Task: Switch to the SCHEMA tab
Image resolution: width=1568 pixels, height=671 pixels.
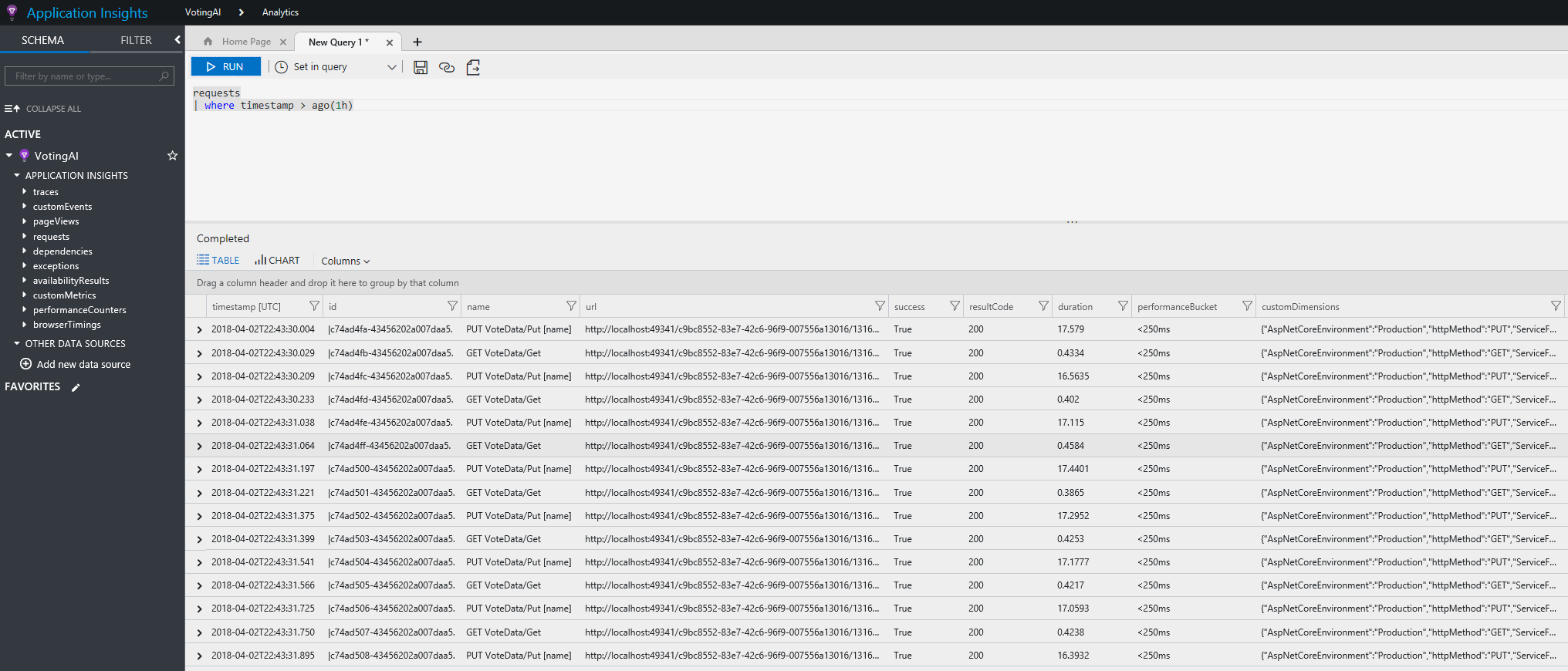Action: tap(43, 40)
